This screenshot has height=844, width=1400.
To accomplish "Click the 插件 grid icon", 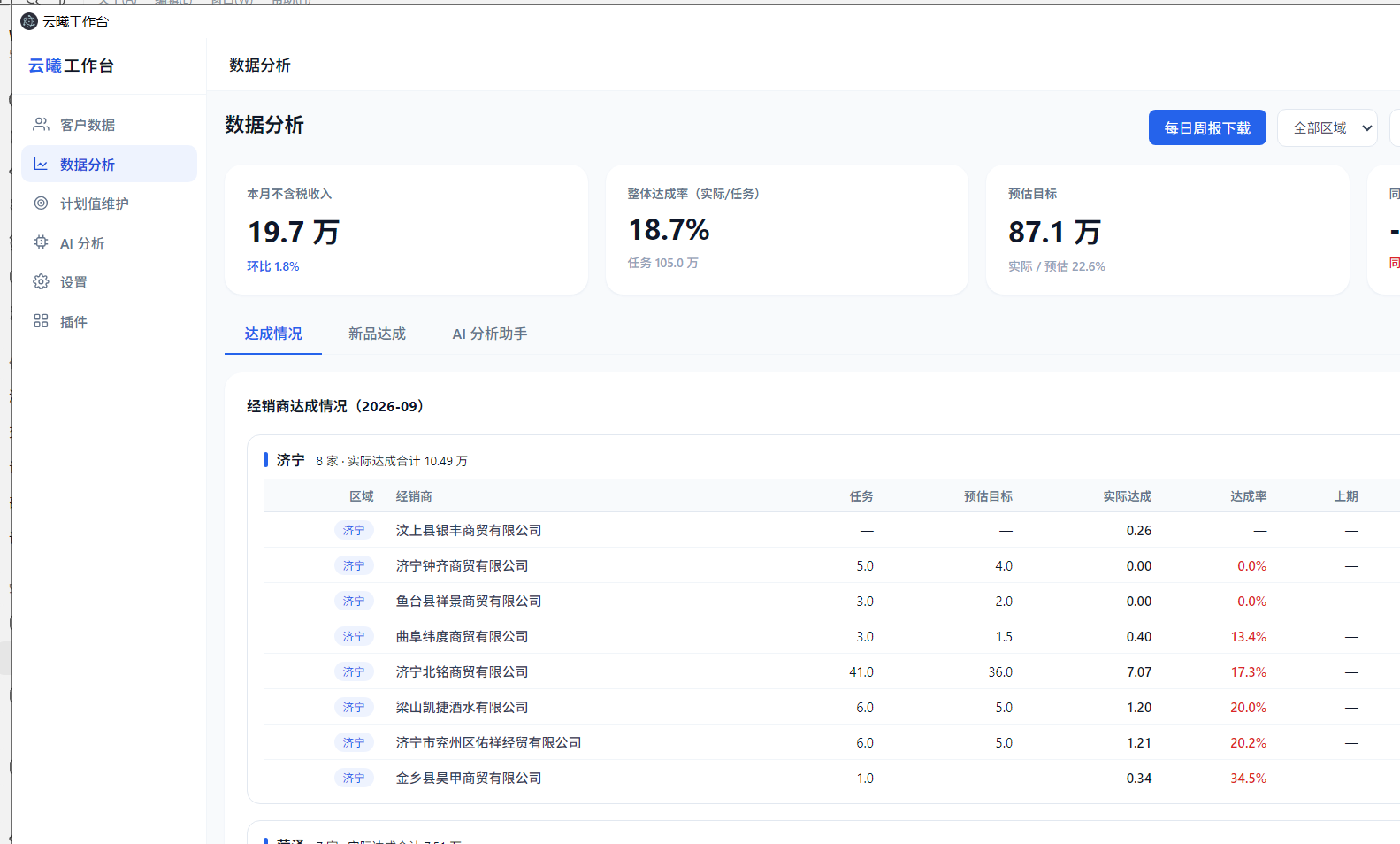I will (x=41, y=321).
